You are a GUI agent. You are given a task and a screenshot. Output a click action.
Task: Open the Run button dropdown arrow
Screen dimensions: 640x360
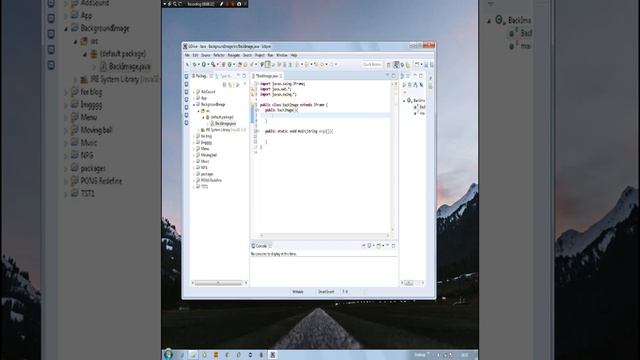point(208,64)
